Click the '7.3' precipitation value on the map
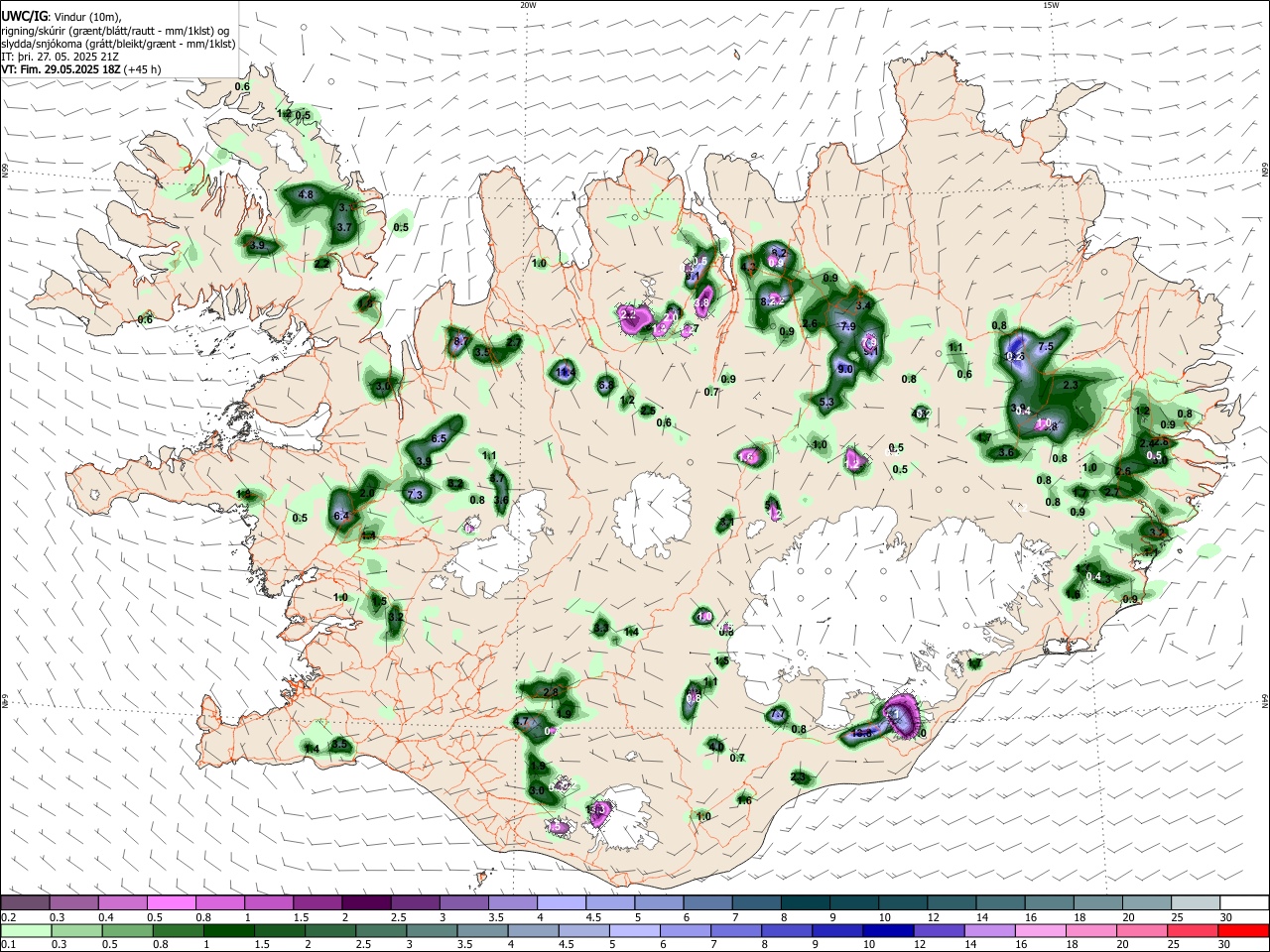This screenshot has height=952, width=1270. tap(415, 494)
